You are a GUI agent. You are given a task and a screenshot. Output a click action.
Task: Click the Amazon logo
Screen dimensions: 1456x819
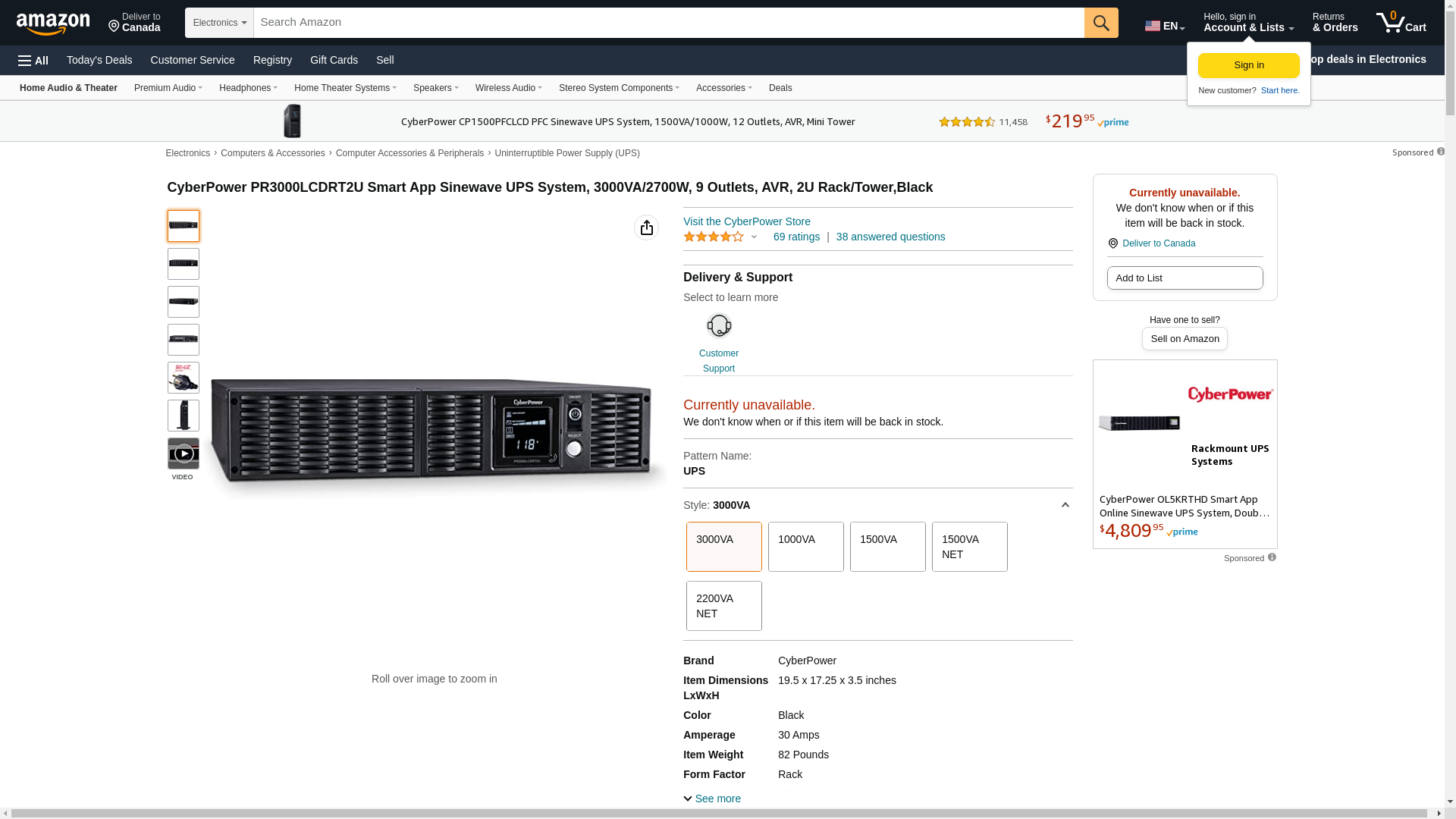point(53,24)
